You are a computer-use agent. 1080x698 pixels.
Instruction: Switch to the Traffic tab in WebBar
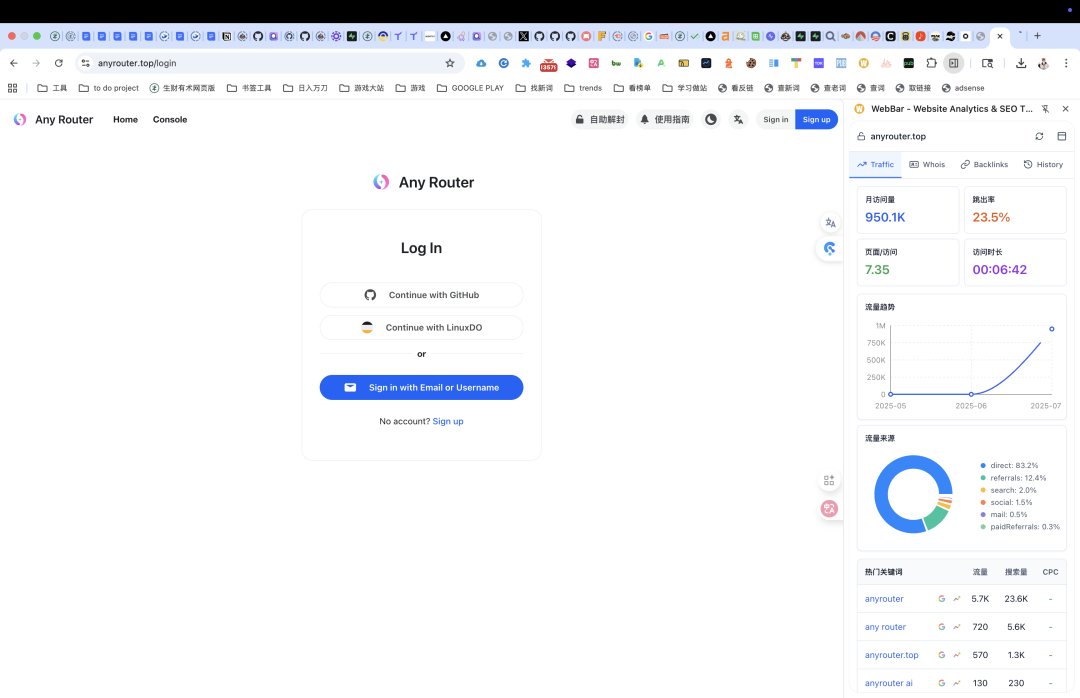coord(875,165)
